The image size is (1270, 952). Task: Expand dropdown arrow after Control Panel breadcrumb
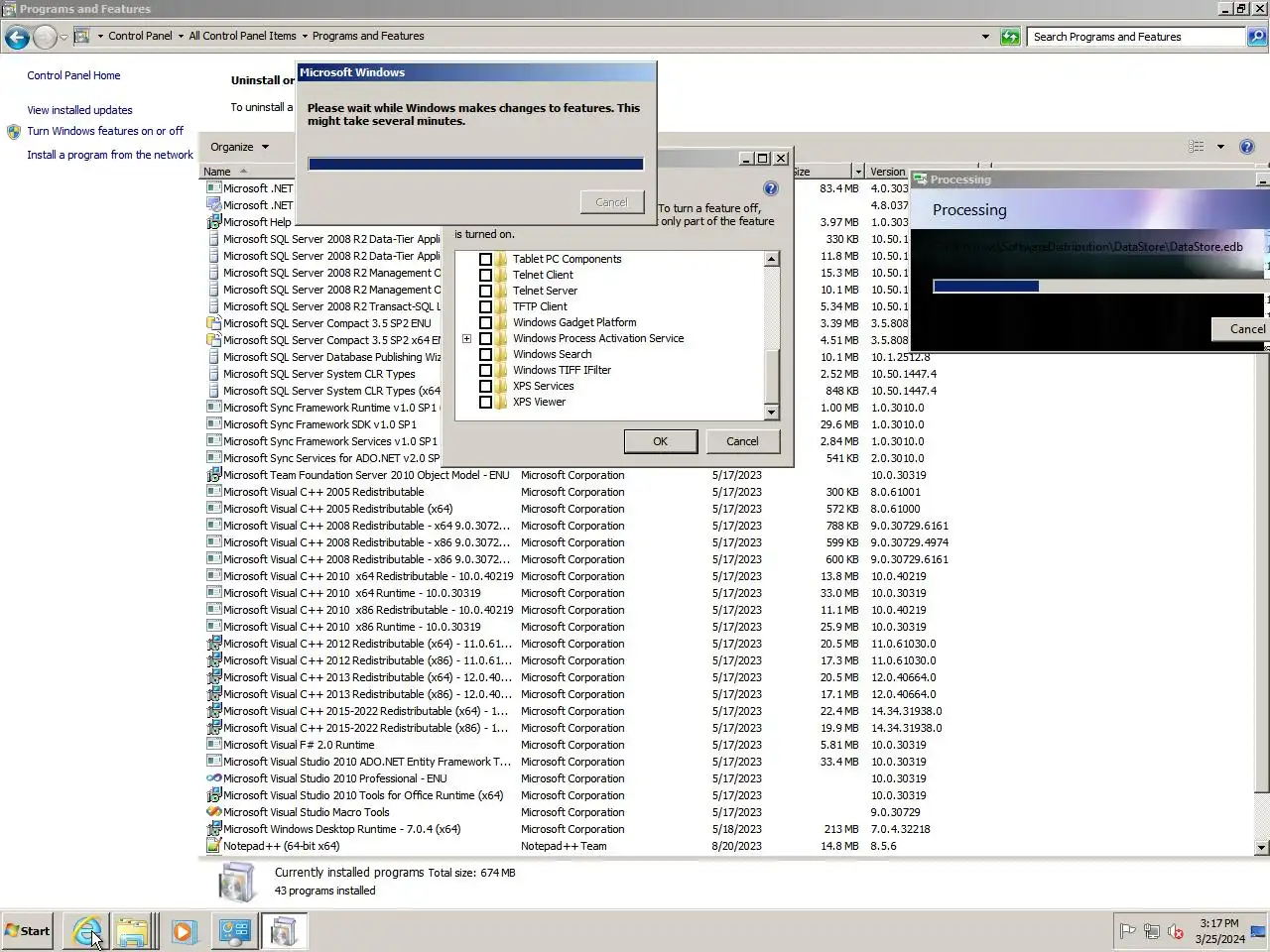pos(181,36)
